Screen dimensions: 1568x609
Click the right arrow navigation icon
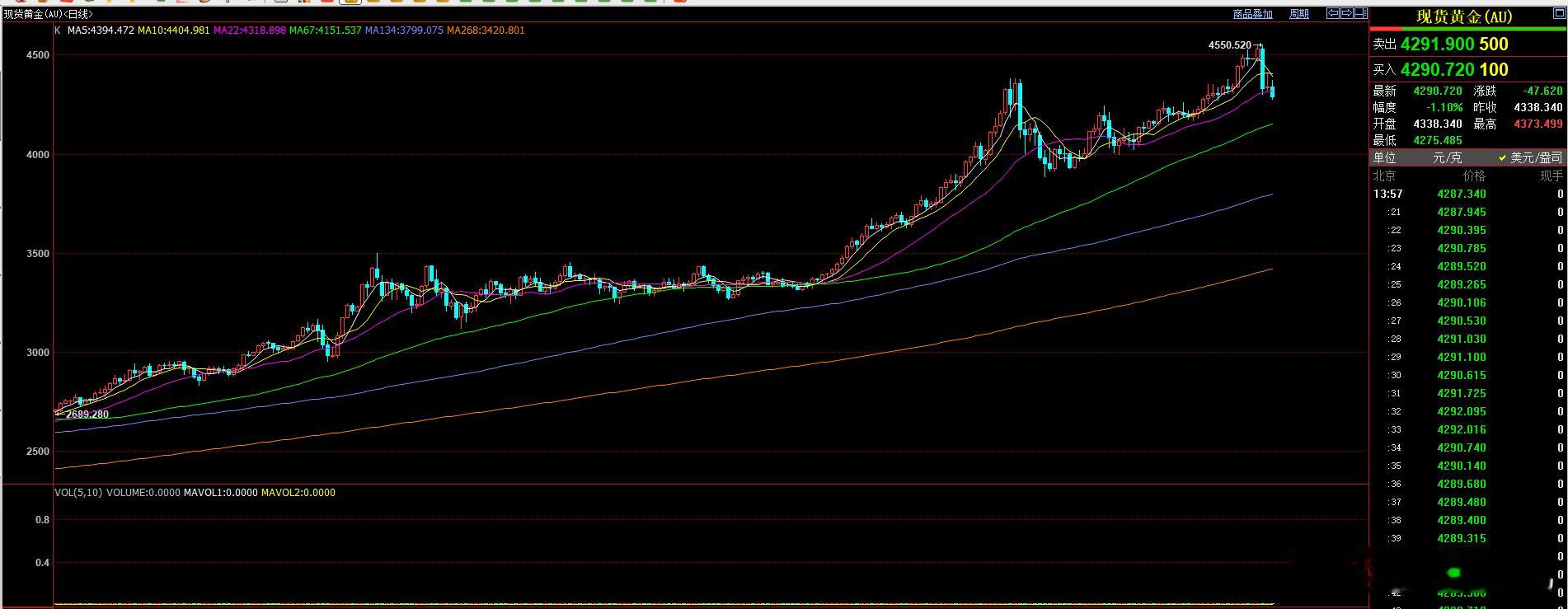(x=1346, y=13)
